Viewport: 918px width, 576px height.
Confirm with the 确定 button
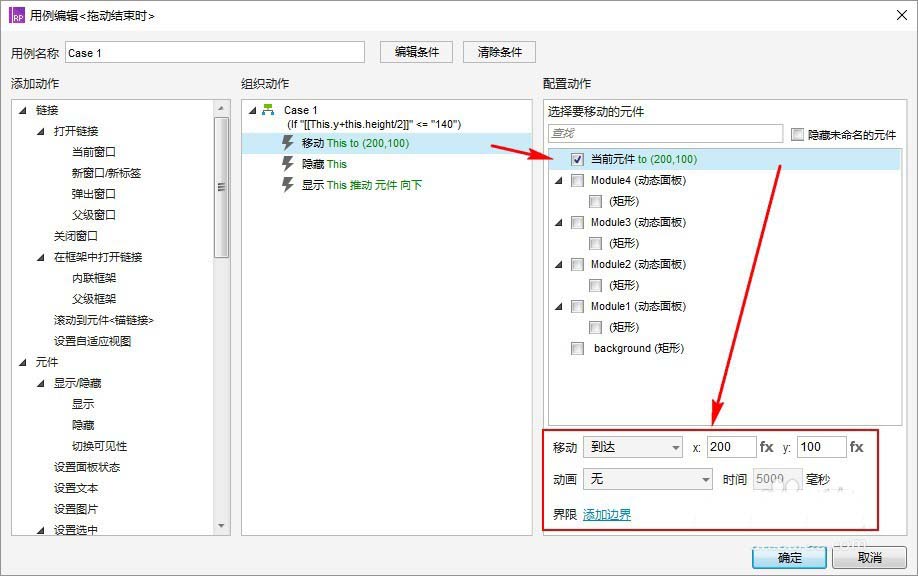click(789, 558)
